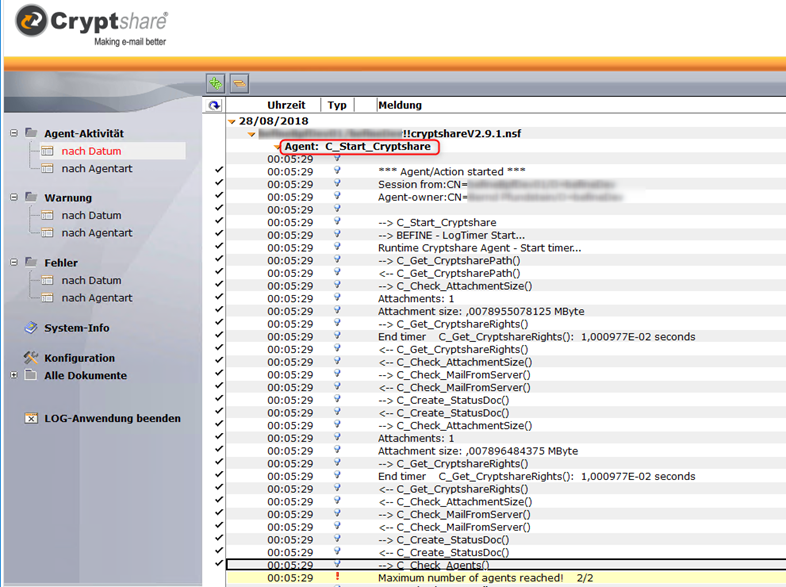Open nach Agentart under Warnung

(96, 233)
